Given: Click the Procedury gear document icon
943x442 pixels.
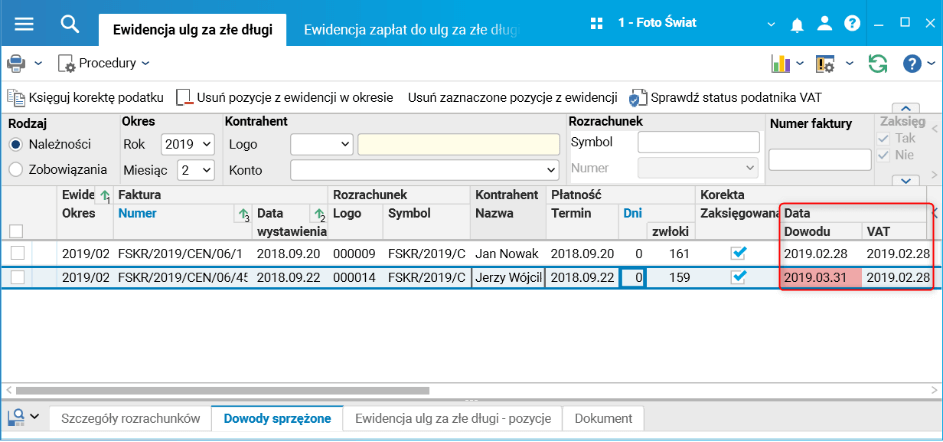Looking at the screenshot, I should click(66, 63).
